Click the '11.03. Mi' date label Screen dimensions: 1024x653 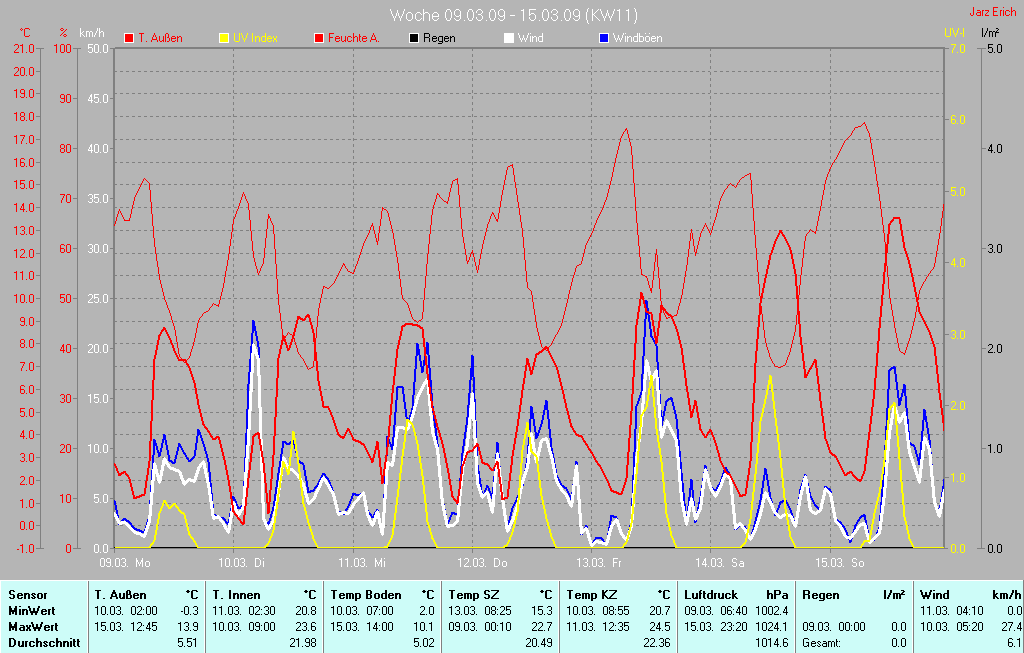coord(362,562)
